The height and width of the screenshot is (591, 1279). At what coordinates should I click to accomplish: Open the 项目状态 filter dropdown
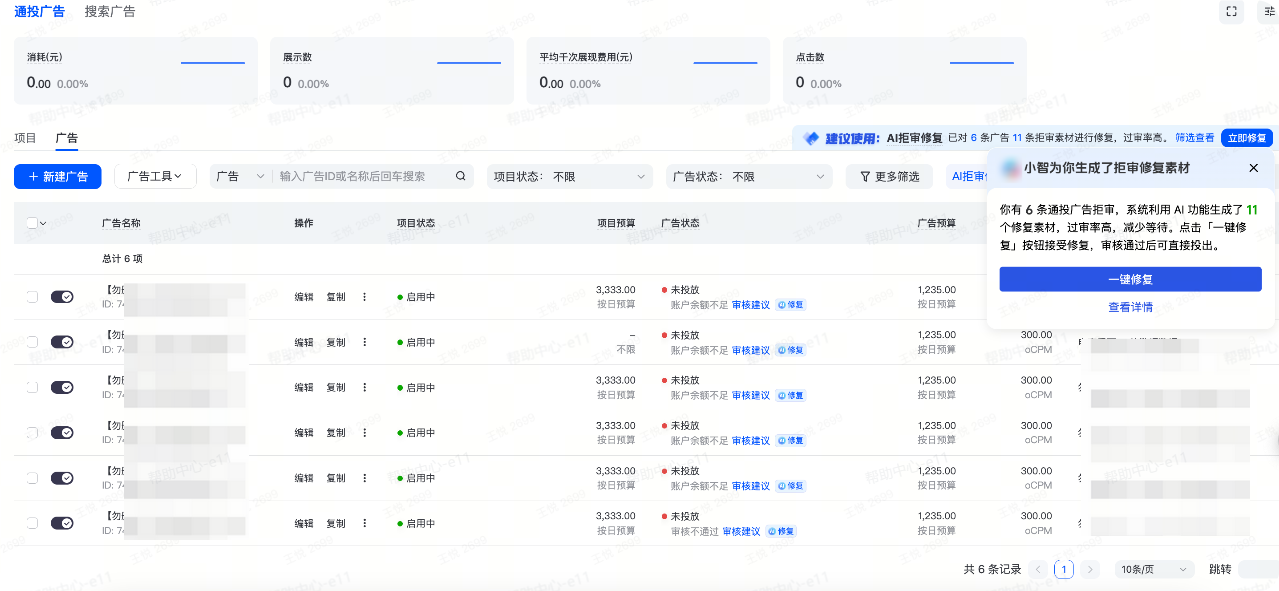coord(571,176)
